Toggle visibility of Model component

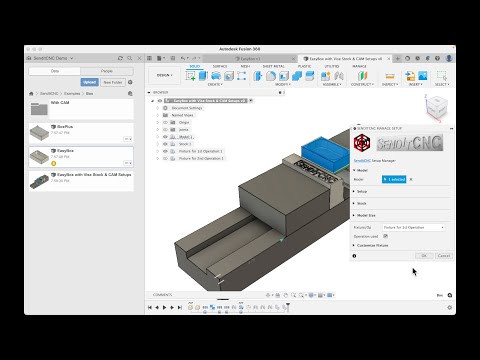pos(165,137)
